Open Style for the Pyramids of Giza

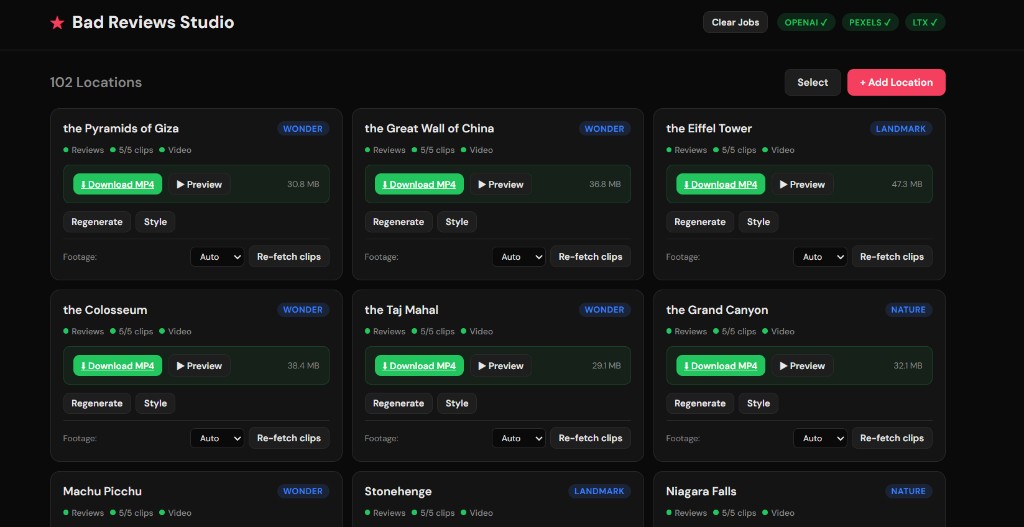point(155,222)
